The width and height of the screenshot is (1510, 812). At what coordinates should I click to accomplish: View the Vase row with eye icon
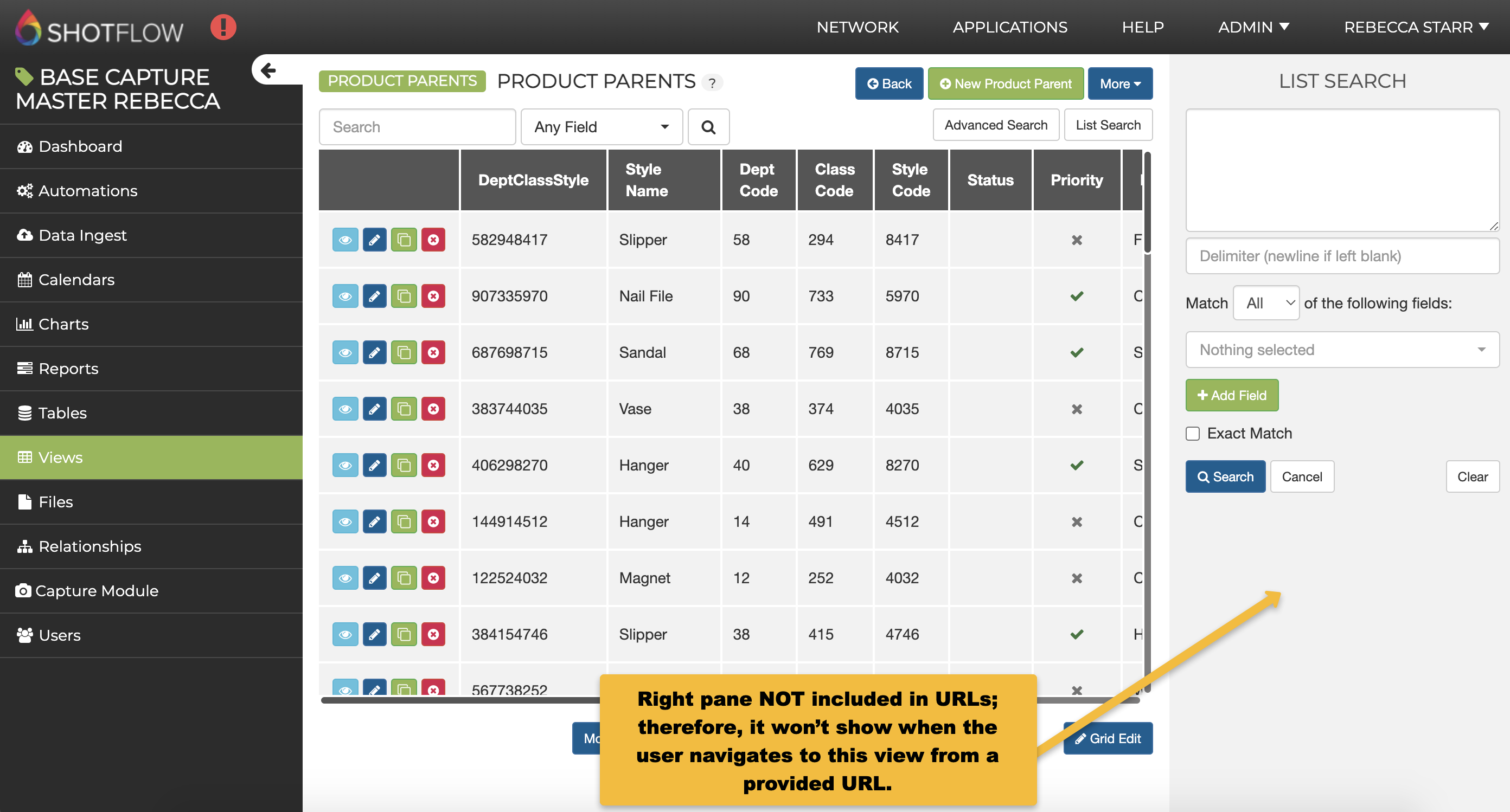coord(344,408)
